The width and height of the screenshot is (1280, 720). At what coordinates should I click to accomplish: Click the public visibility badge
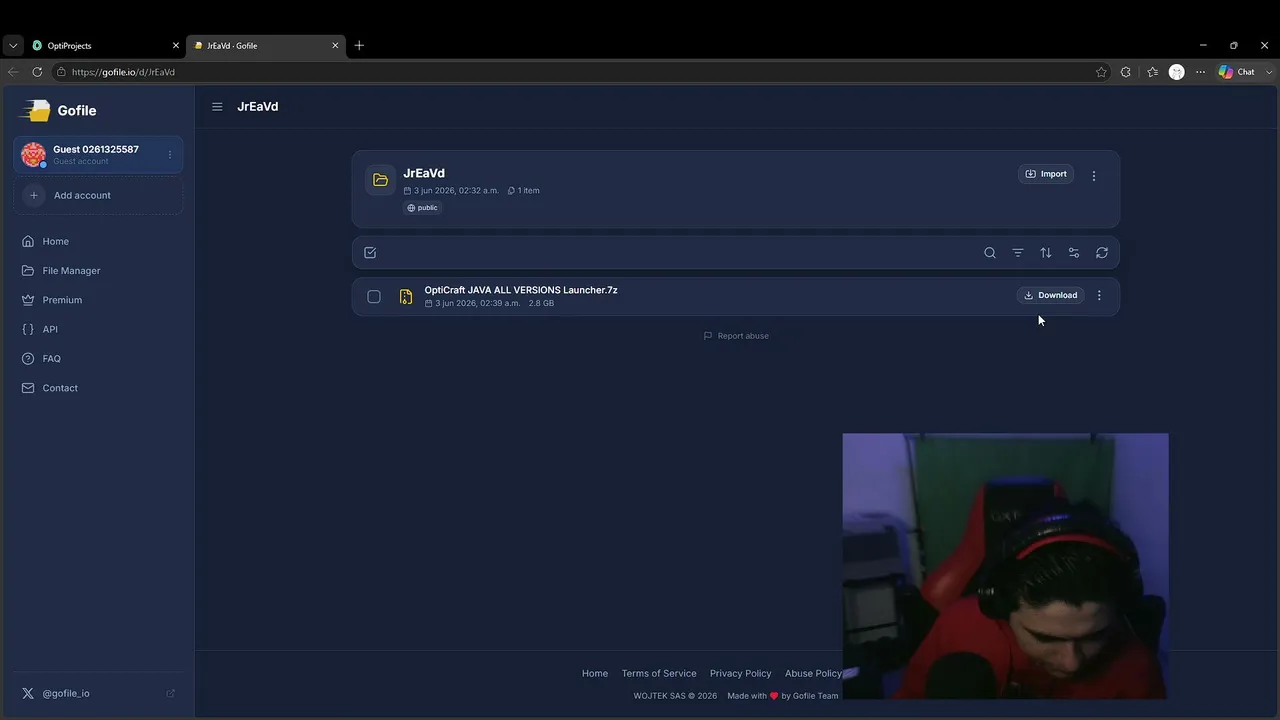(423, 208)
